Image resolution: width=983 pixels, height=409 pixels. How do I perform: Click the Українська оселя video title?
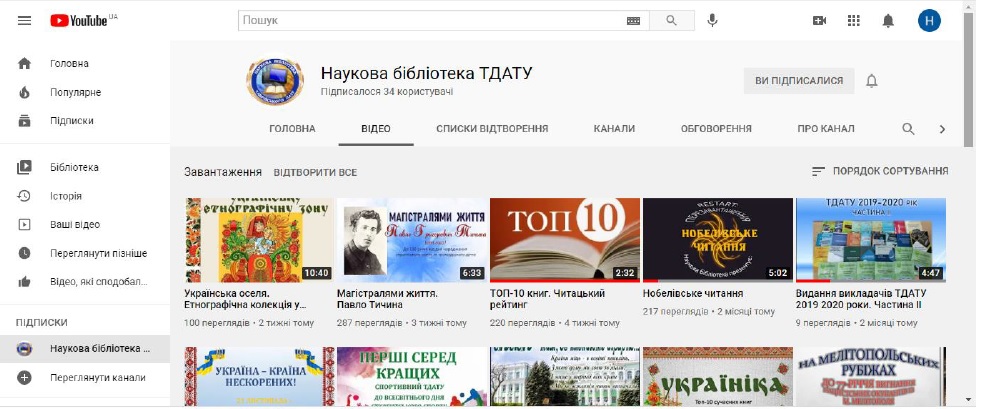coord(246,299)
